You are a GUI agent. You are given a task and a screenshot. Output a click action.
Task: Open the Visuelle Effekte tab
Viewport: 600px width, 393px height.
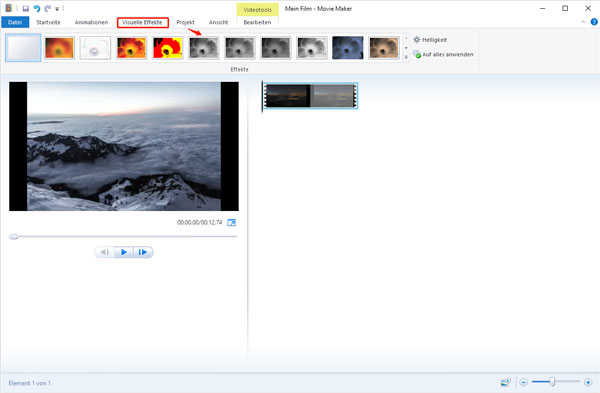pos(142,22)
